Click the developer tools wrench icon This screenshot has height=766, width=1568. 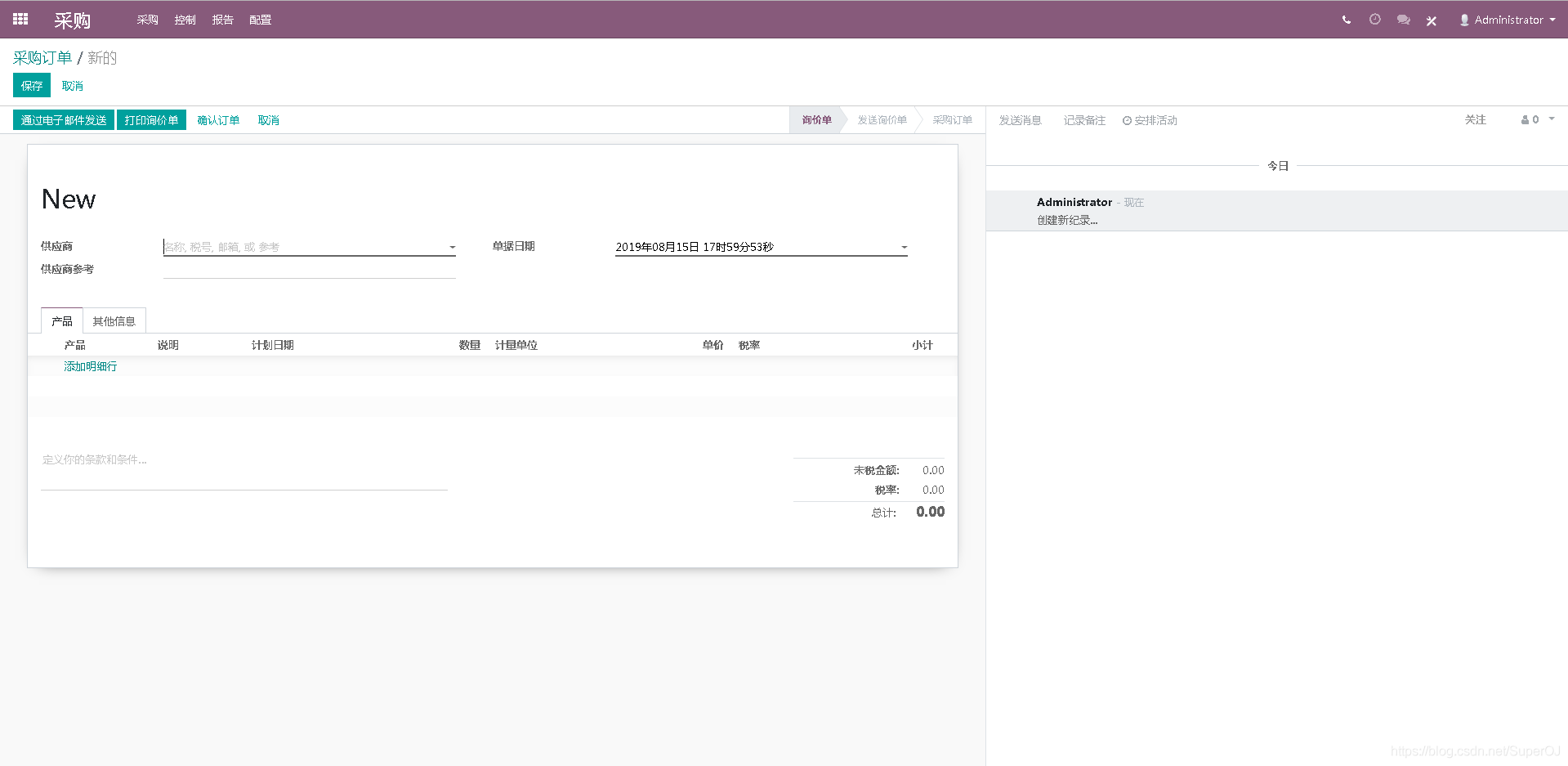coord(1432,20)
